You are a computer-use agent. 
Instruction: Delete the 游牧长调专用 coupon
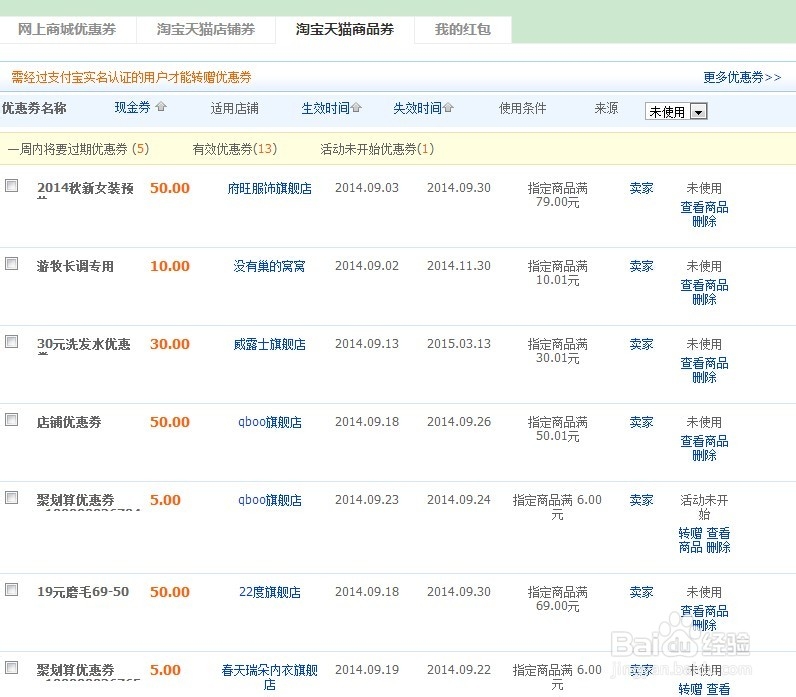click(704, 299)
